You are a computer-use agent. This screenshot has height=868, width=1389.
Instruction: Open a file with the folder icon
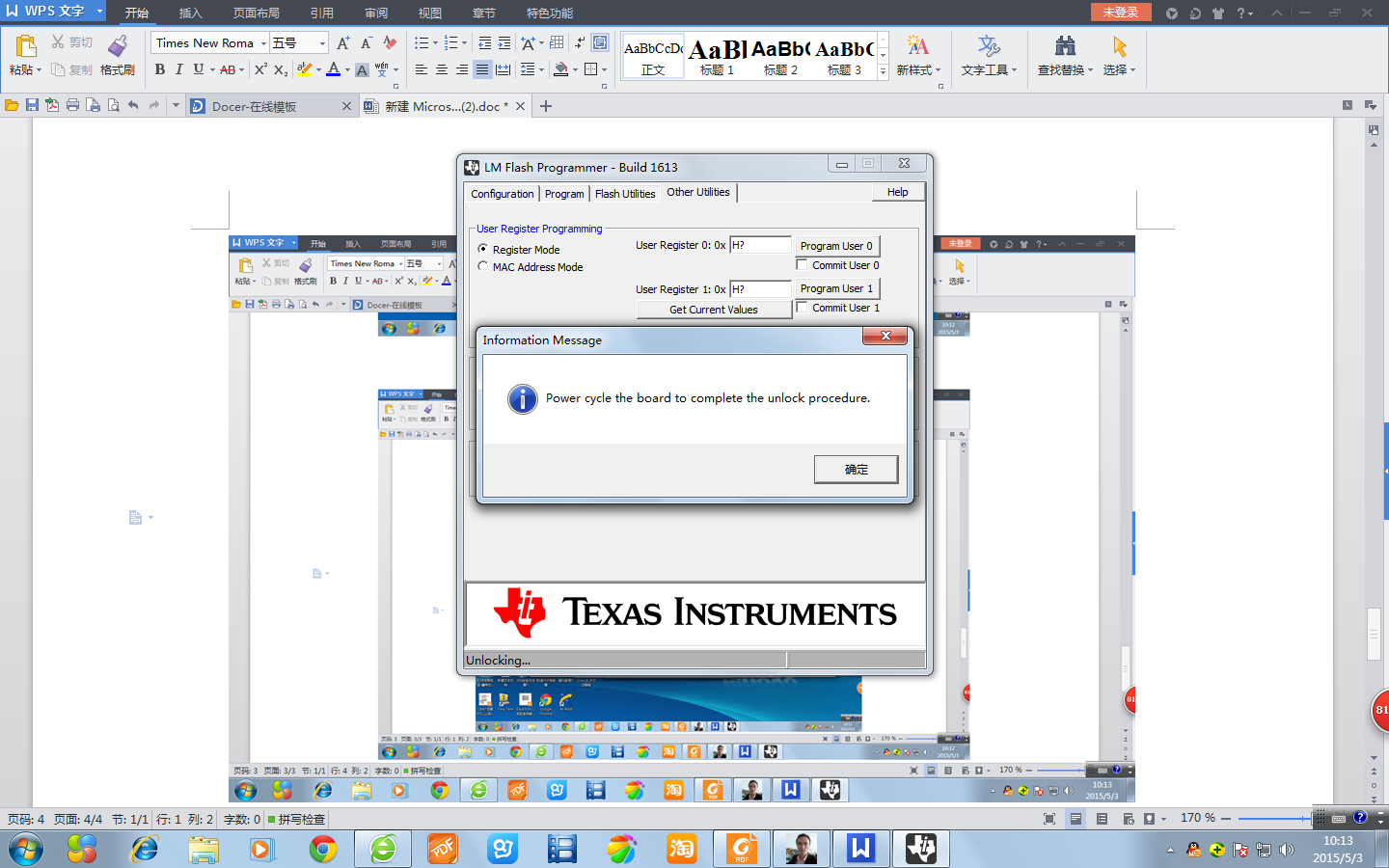(x=12, y=106)
